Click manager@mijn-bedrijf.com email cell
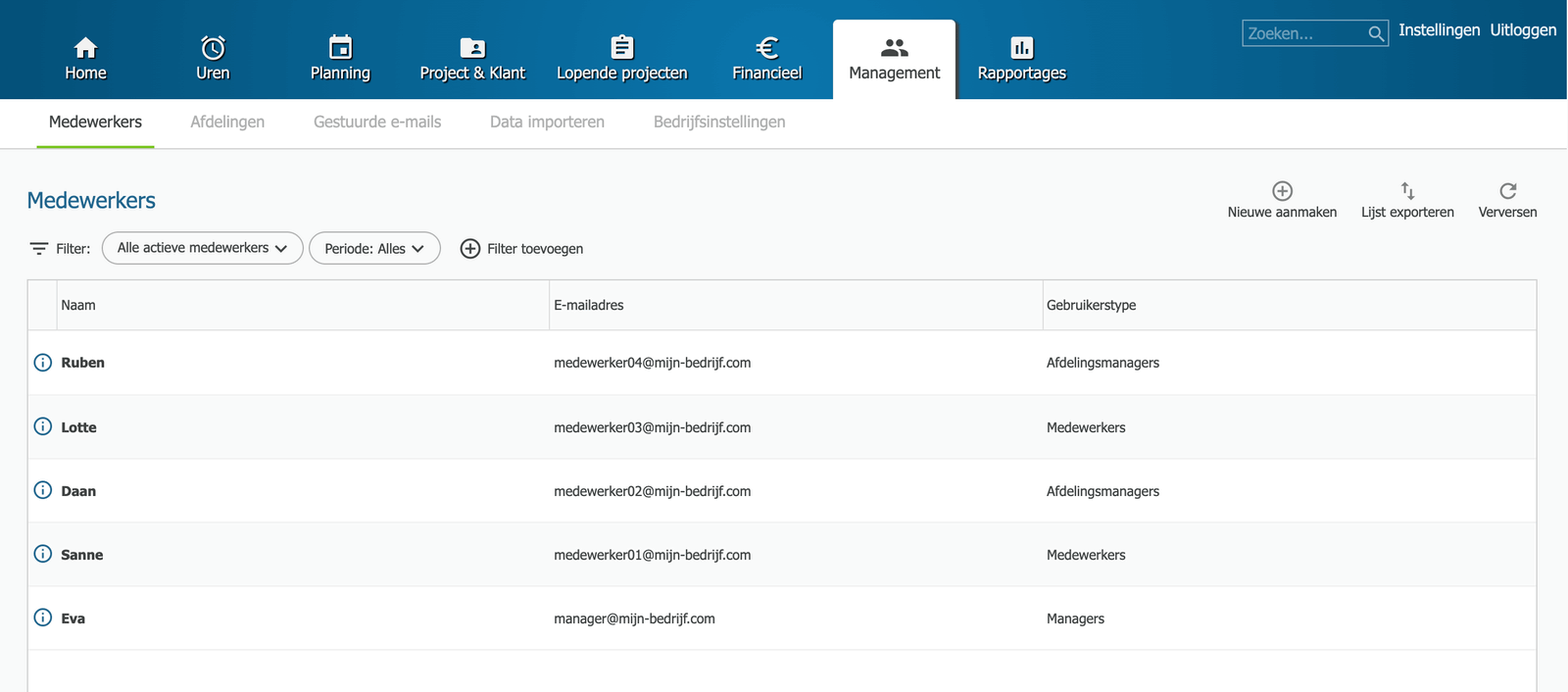 tap(635, 618)
